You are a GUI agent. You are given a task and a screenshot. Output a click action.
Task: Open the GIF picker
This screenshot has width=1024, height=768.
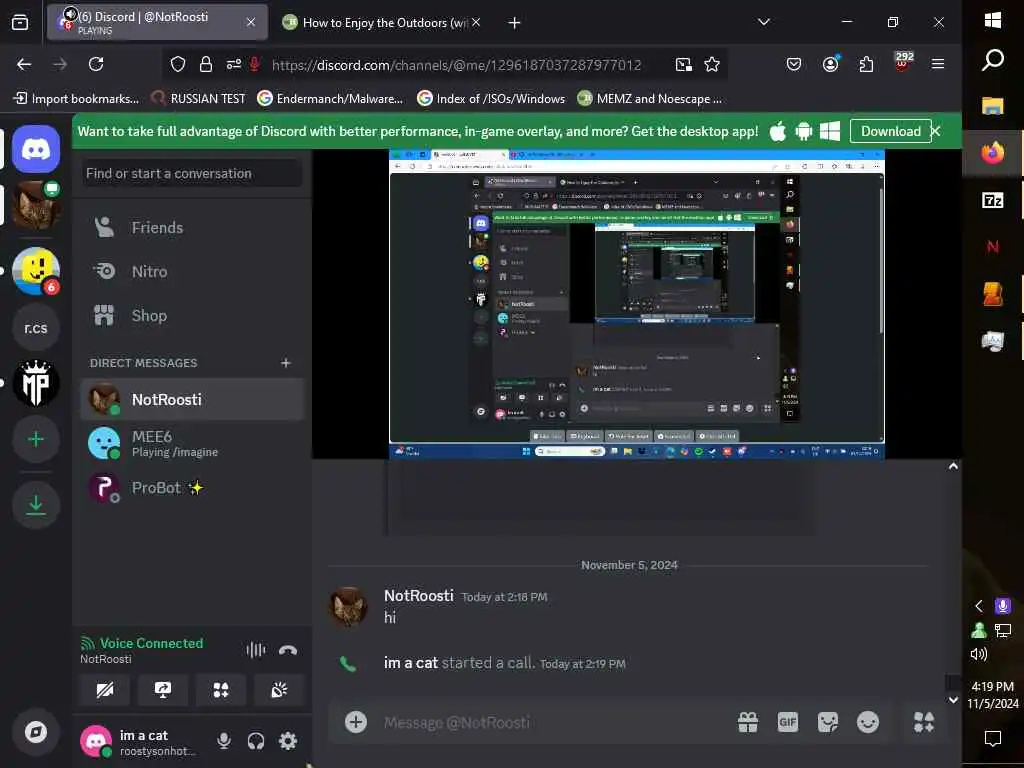click(788, 722)
